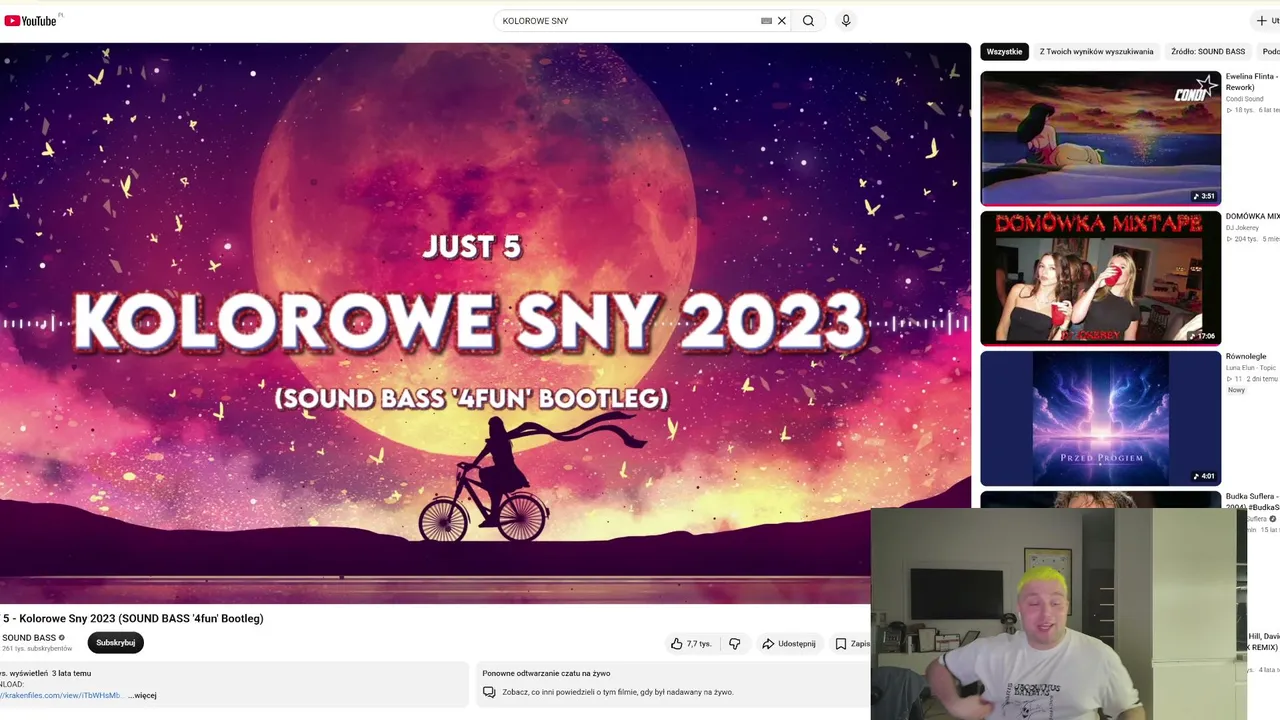Clear the search query with the X
The height and width of the screenshot is (720, 1280).
pos(782,20)
